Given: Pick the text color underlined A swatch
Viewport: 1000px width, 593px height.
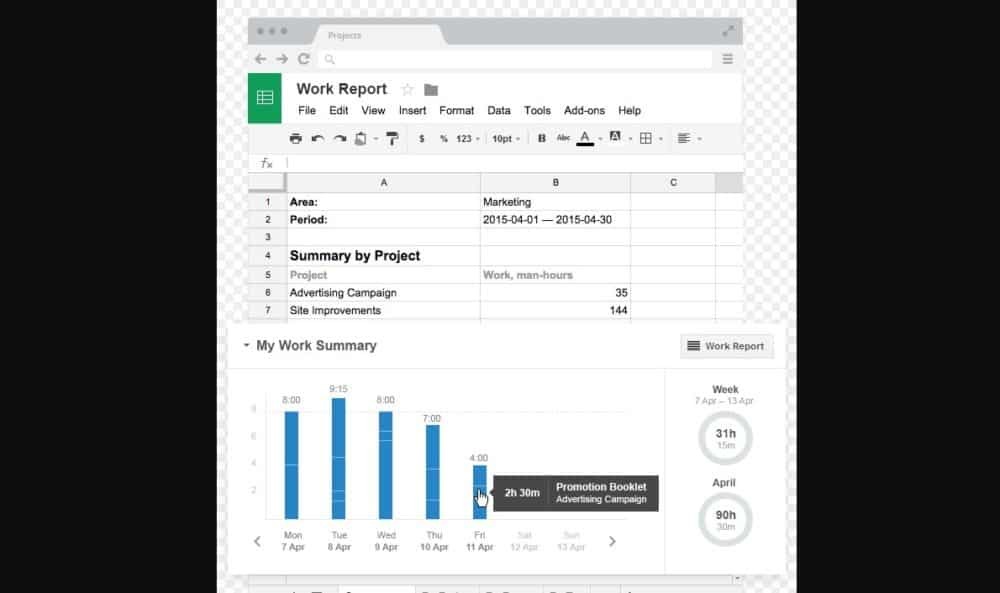Looking at the screenshot, I should point(585,139).
